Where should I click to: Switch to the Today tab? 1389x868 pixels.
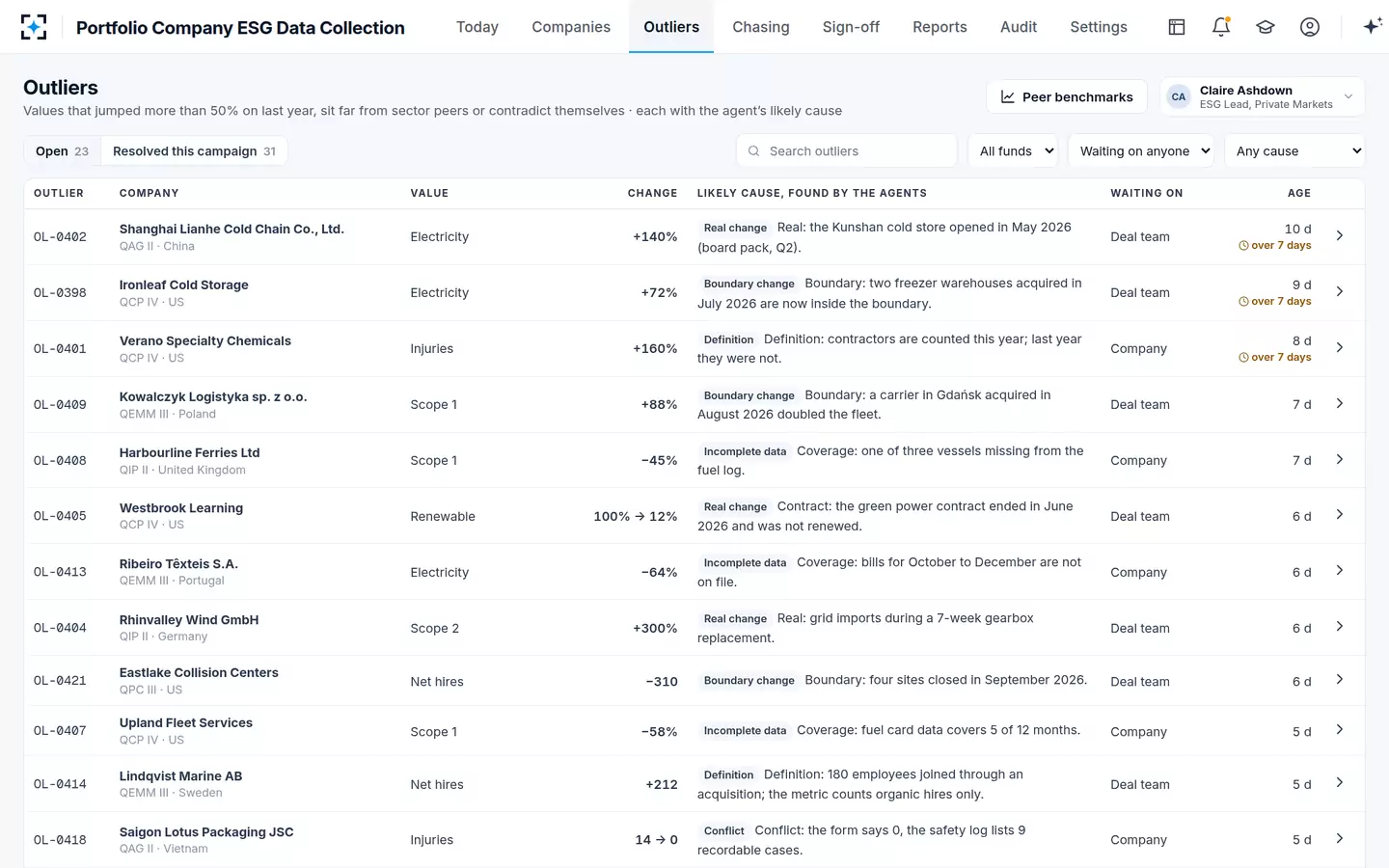[x=477, y=27]
